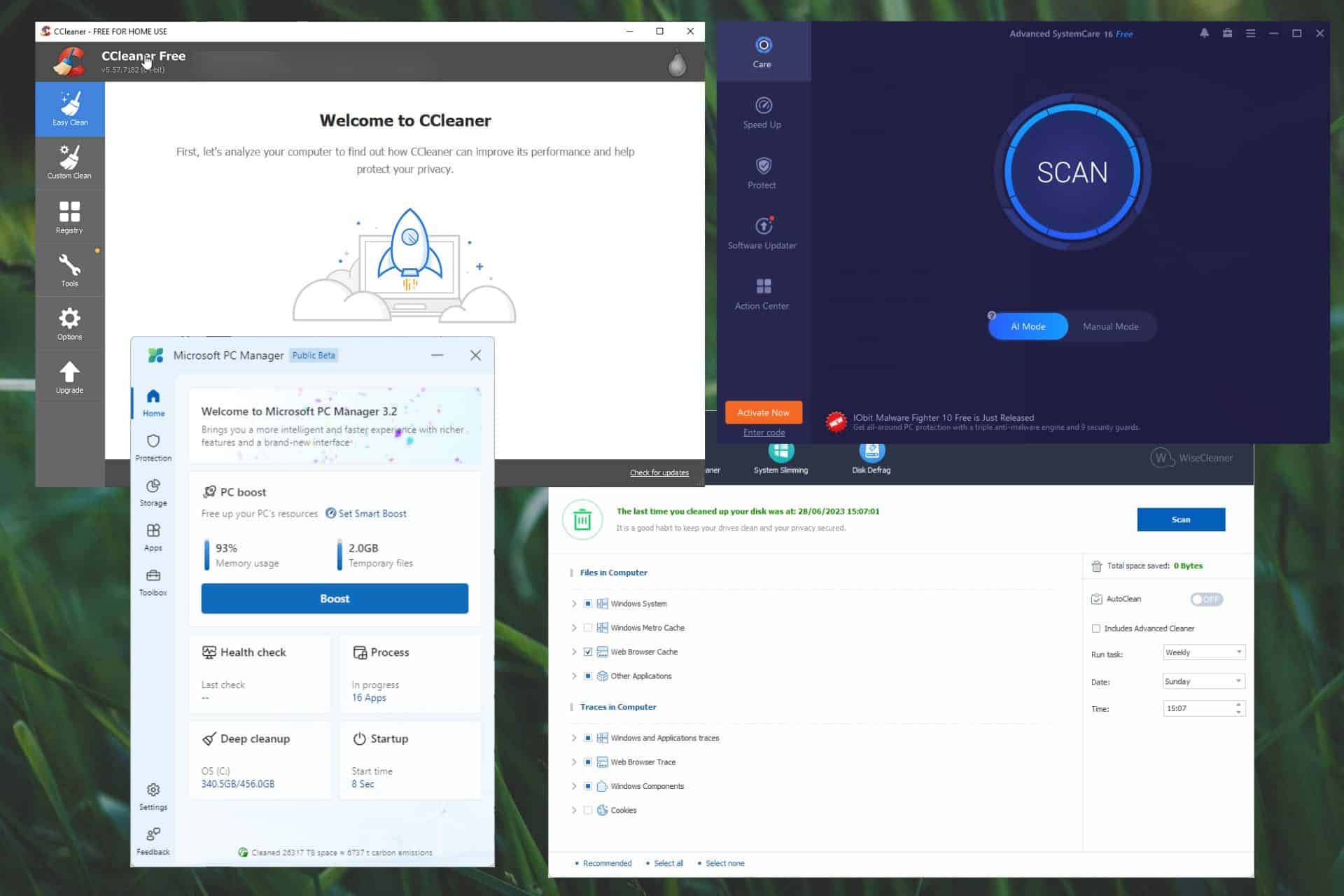The height and width of the screenshot is (896, 1344).
Task: Open Feedback in Microsoft PC Manager
Action: (x=153, y=841)
